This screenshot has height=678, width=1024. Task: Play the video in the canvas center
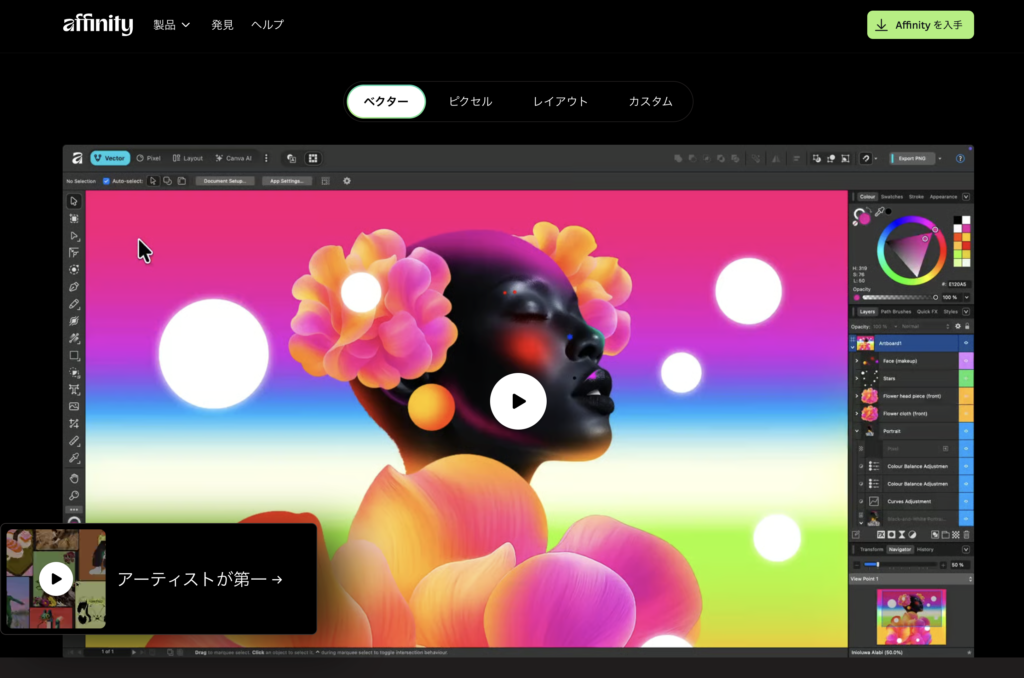[x=518, y=400]
